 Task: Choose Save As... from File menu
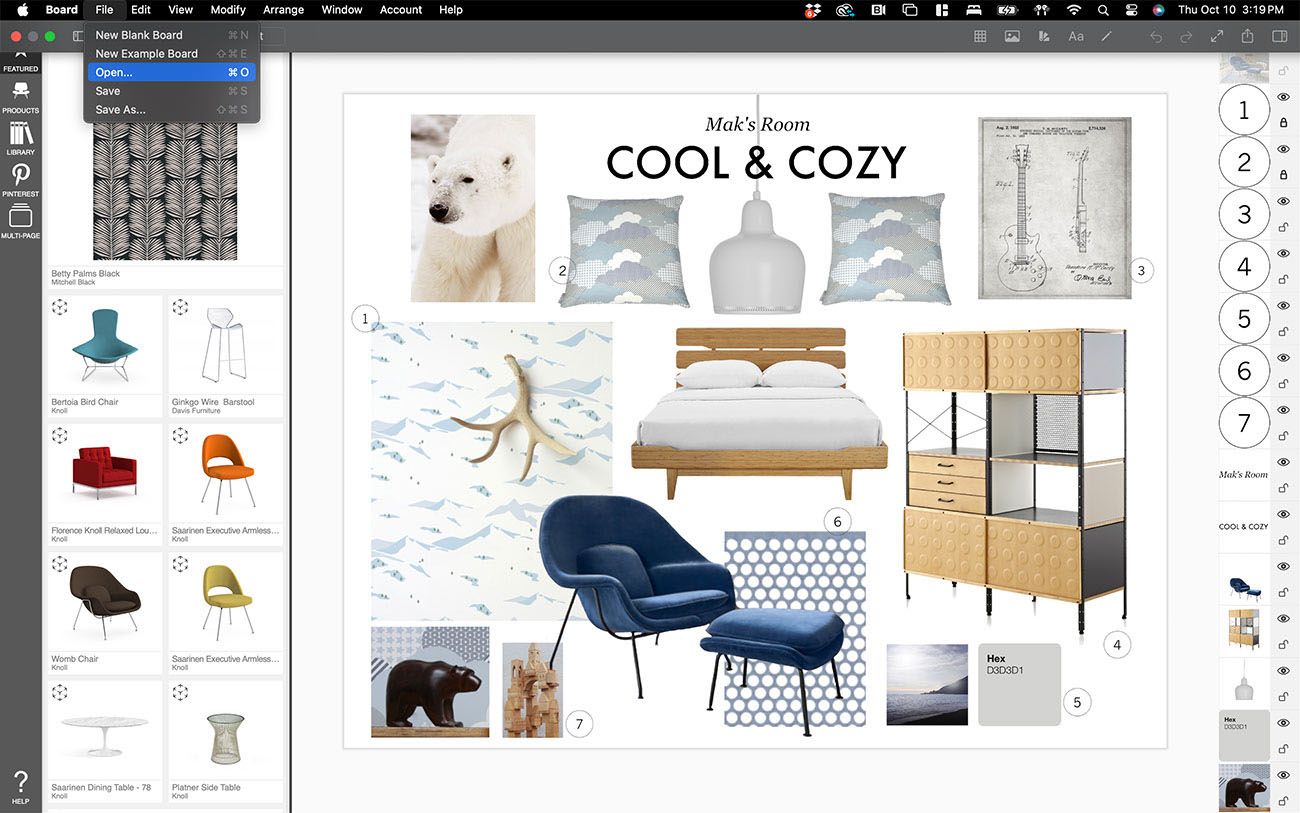point(121,110)
